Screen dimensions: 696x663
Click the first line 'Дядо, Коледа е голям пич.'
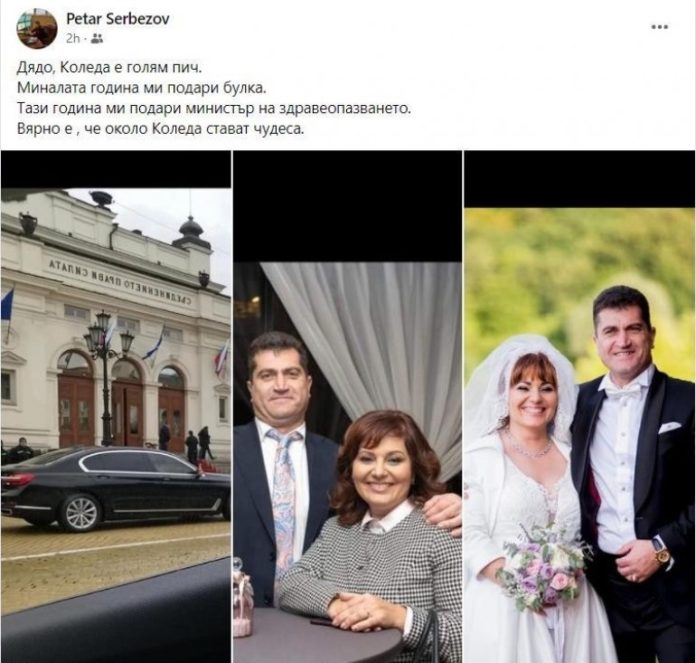[x=109, y=68]
